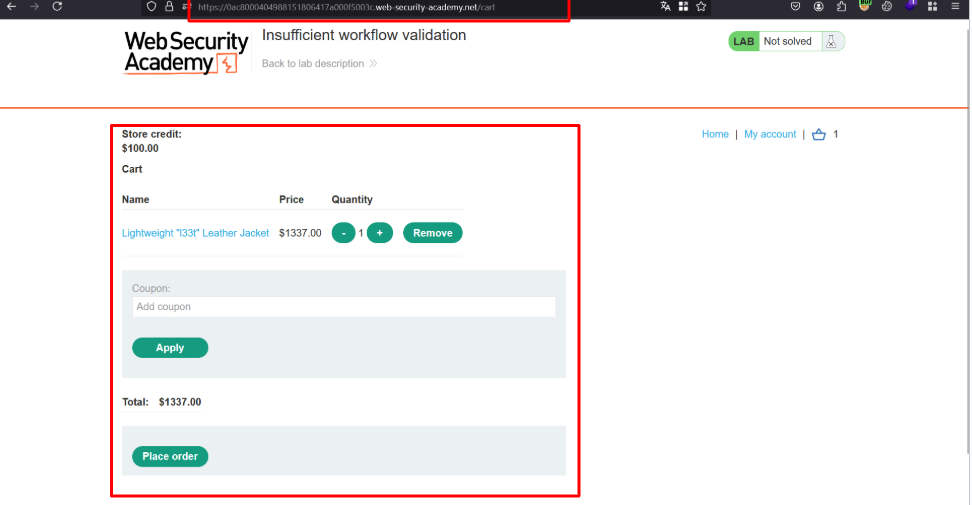The image size is (972, 505).
Task: Open the Lightweight l33t Leather Jacket link
Action: click(x=195, y=233)
